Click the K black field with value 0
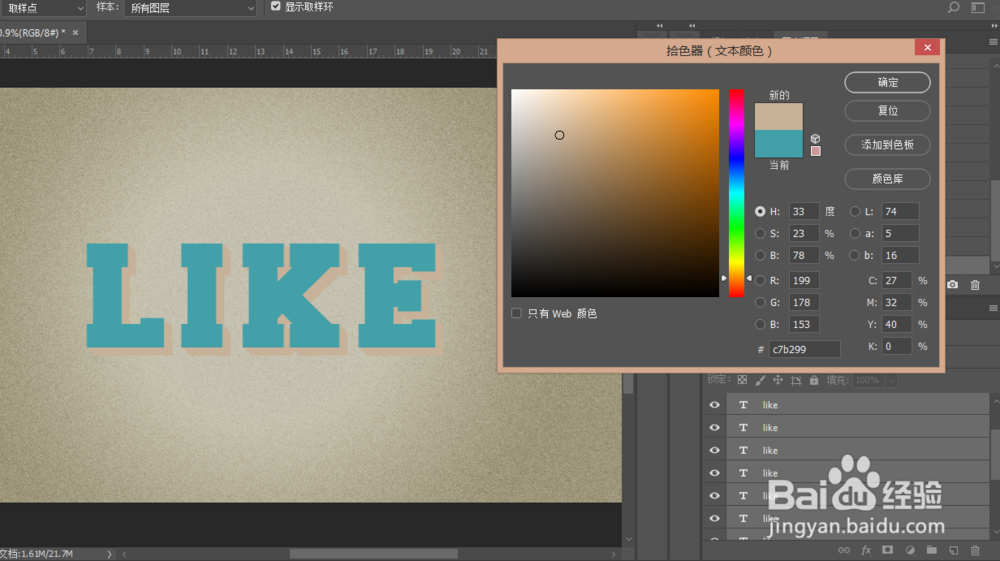The width and height of the screenshot is (1000, 561). (x=896, y=346)
